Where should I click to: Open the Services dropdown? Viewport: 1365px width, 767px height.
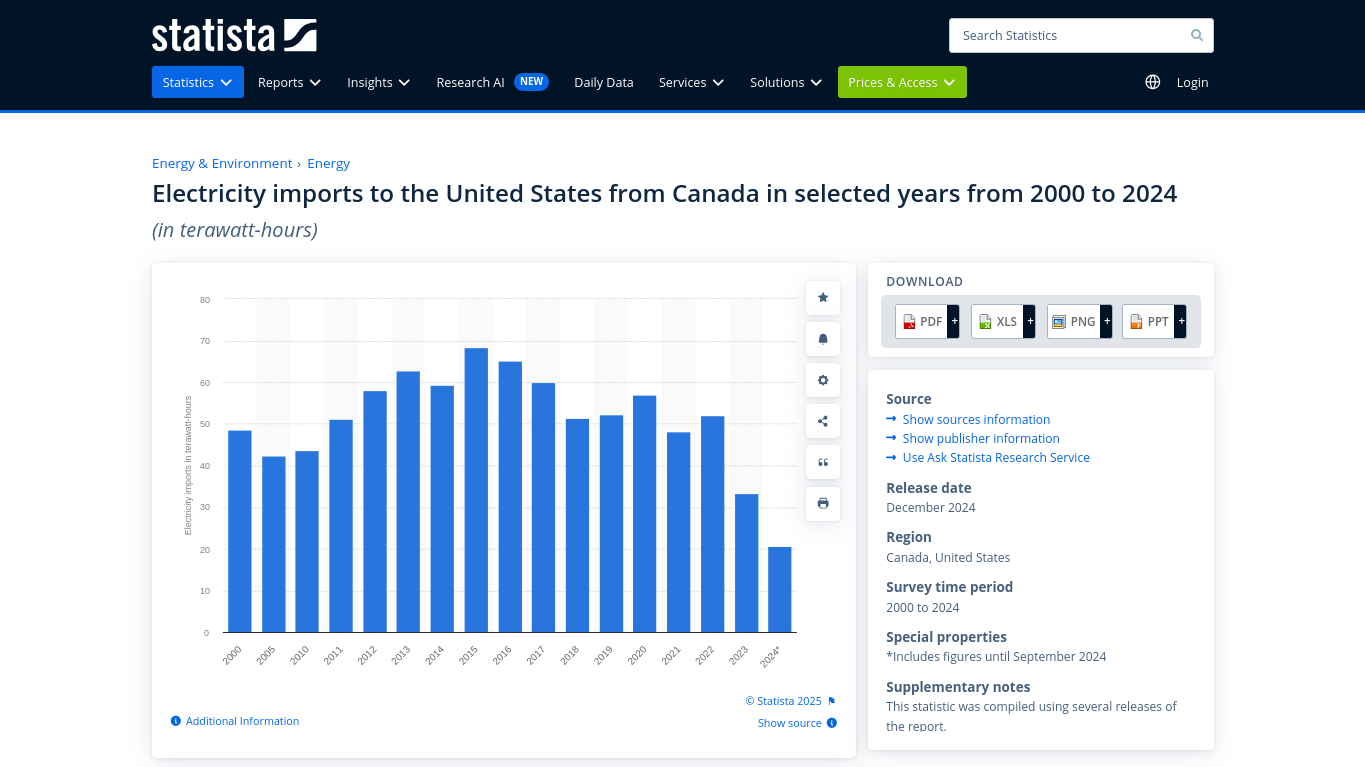point(691,82)
